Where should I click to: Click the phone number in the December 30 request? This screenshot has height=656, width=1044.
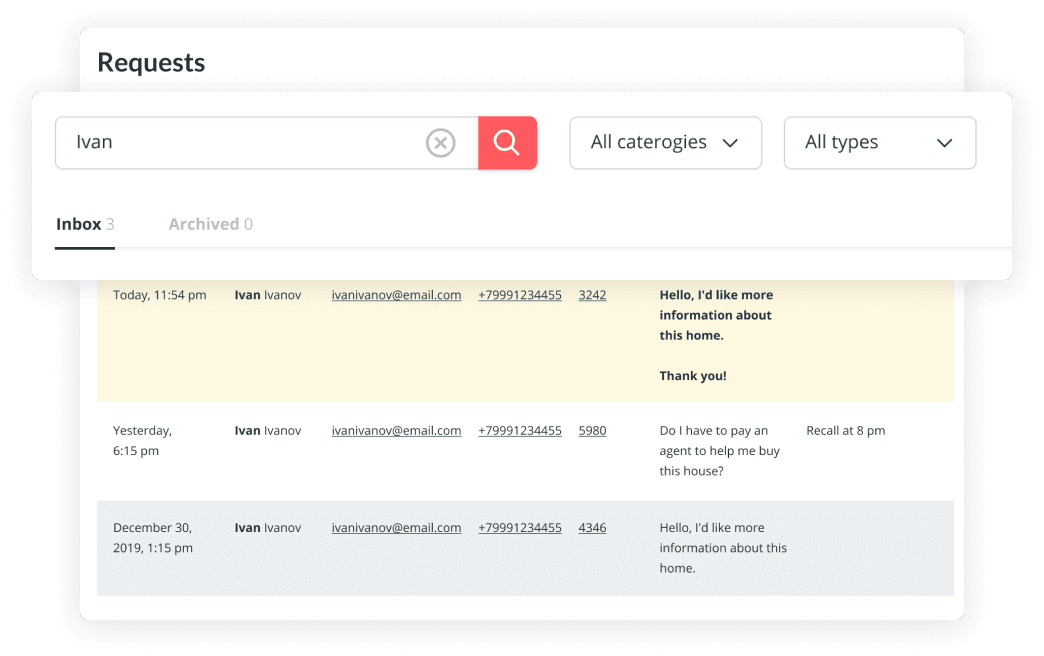[519, 528]
